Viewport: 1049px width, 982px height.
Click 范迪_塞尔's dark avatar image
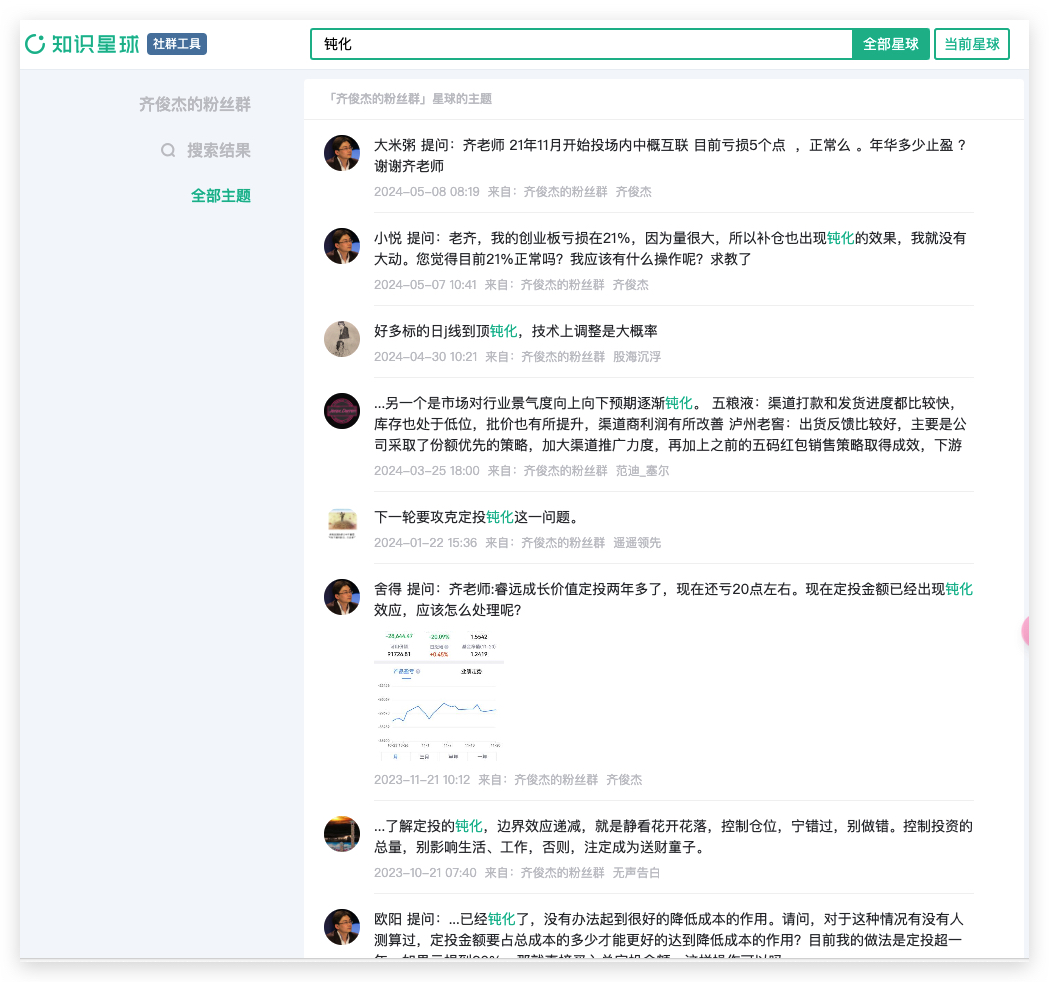(x=342, y=411)
